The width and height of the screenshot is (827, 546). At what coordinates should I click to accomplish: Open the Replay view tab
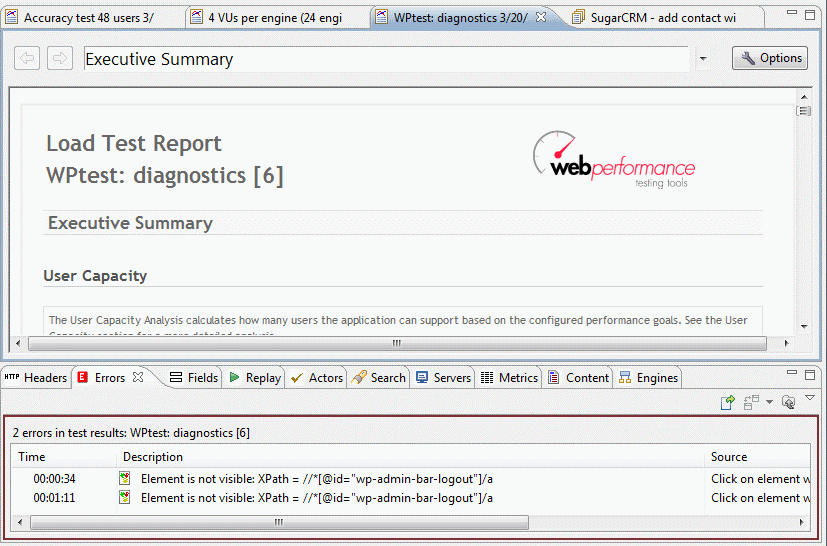(255, 378)
